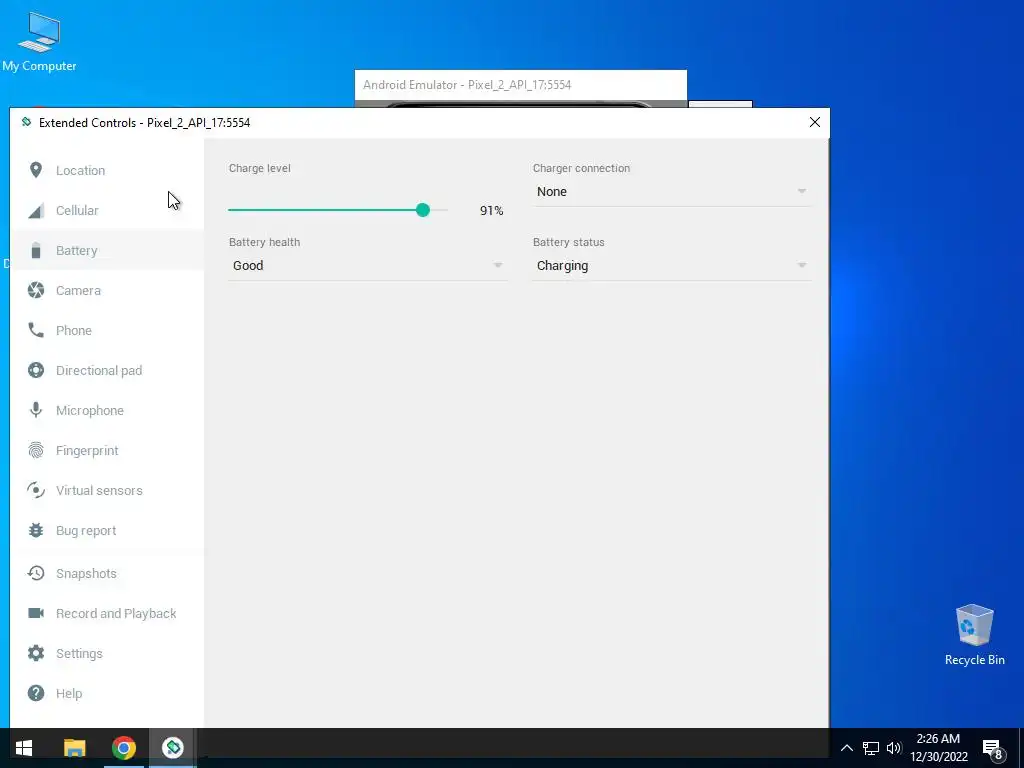Select the Recycle Bin desktop icon
Screen dimensions: 1024x768
(974, 635)
